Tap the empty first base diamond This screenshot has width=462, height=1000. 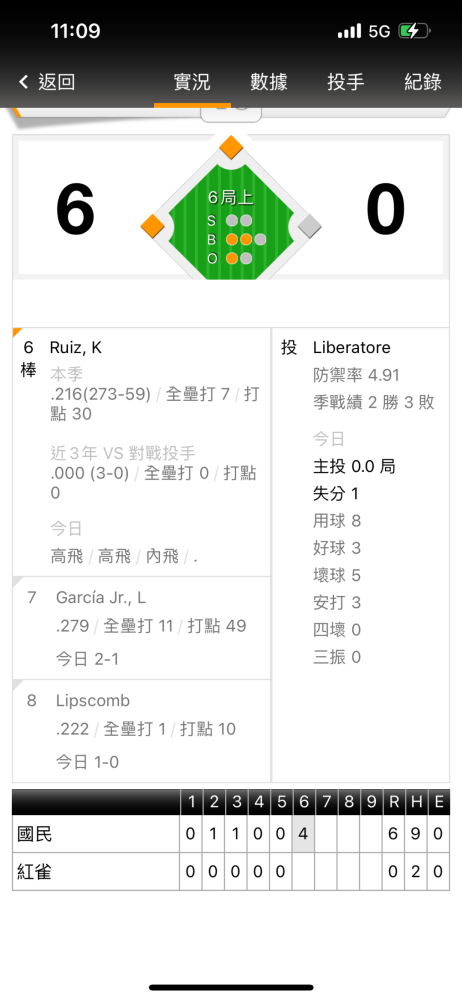click(x=309, y=226)
